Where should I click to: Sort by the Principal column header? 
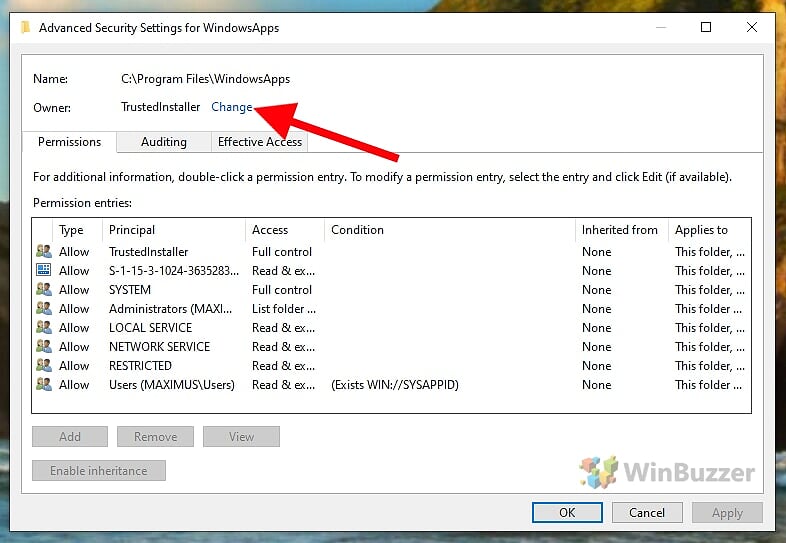[174, 230]
